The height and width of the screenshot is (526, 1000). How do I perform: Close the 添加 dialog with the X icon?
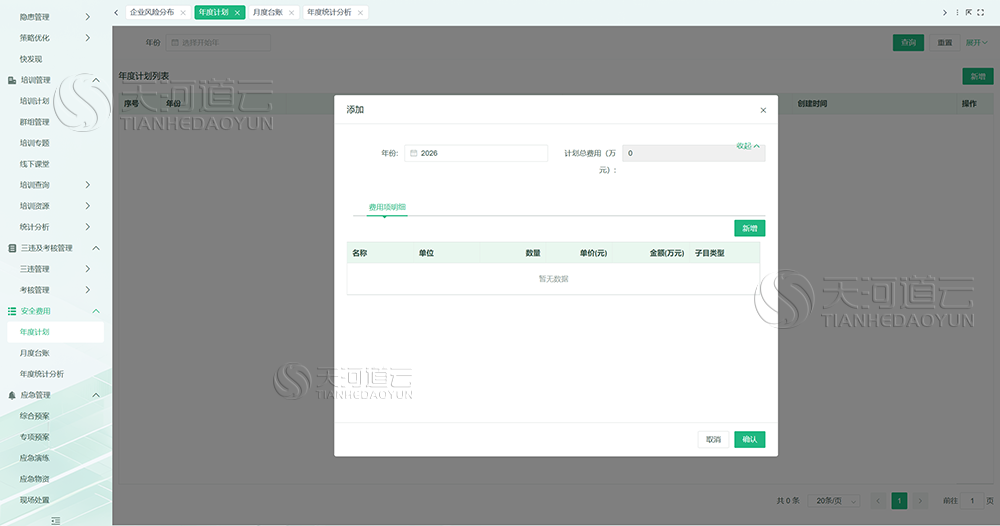click(763, 110)
